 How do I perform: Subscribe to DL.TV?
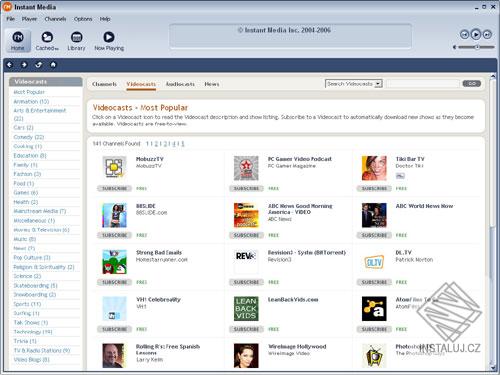374,282
